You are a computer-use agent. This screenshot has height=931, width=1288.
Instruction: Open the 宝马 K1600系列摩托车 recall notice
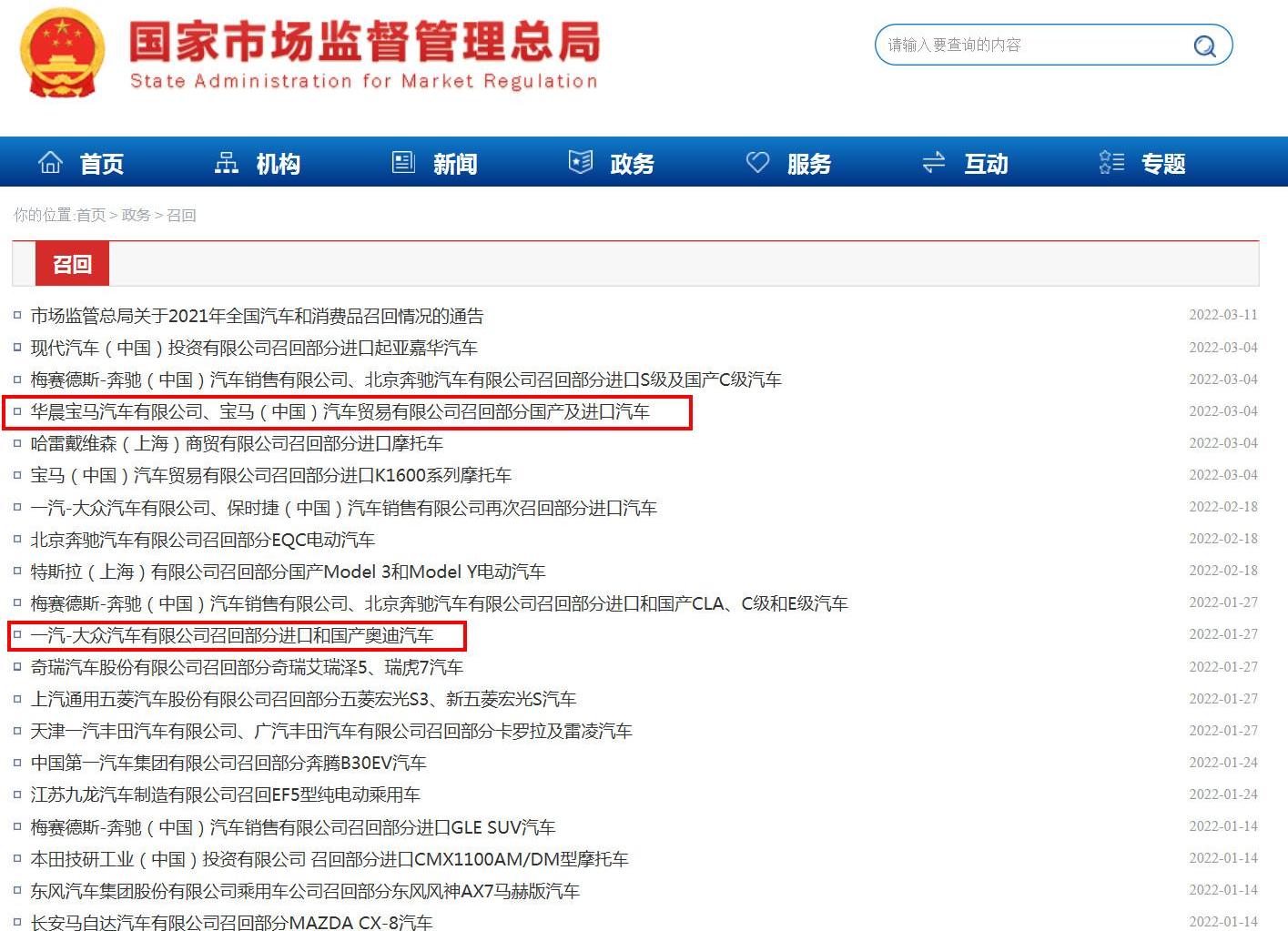(x=270, y=475)
